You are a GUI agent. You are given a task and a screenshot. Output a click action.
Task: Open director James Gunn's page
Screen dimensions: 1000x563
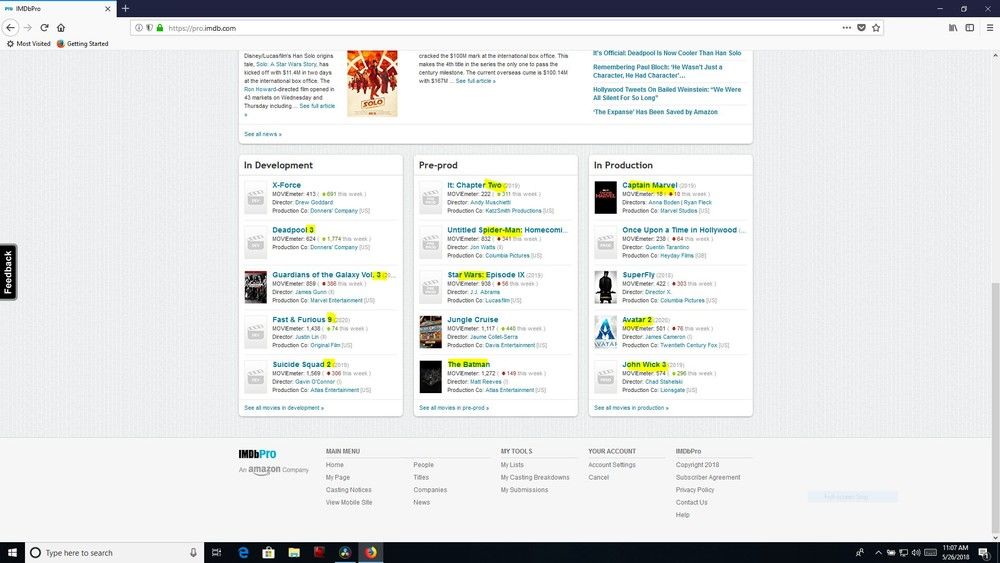coord(311,292)
